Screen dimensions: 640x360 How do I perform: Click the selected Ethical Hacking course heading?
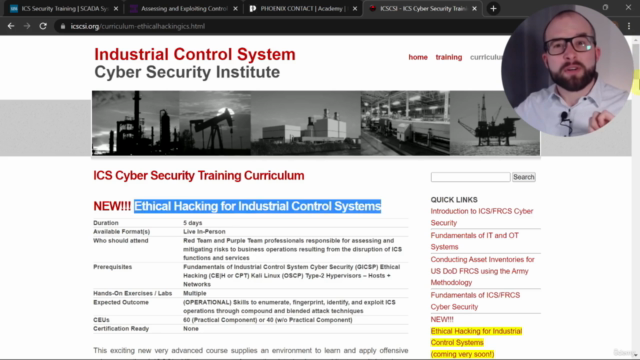[258, 206]
